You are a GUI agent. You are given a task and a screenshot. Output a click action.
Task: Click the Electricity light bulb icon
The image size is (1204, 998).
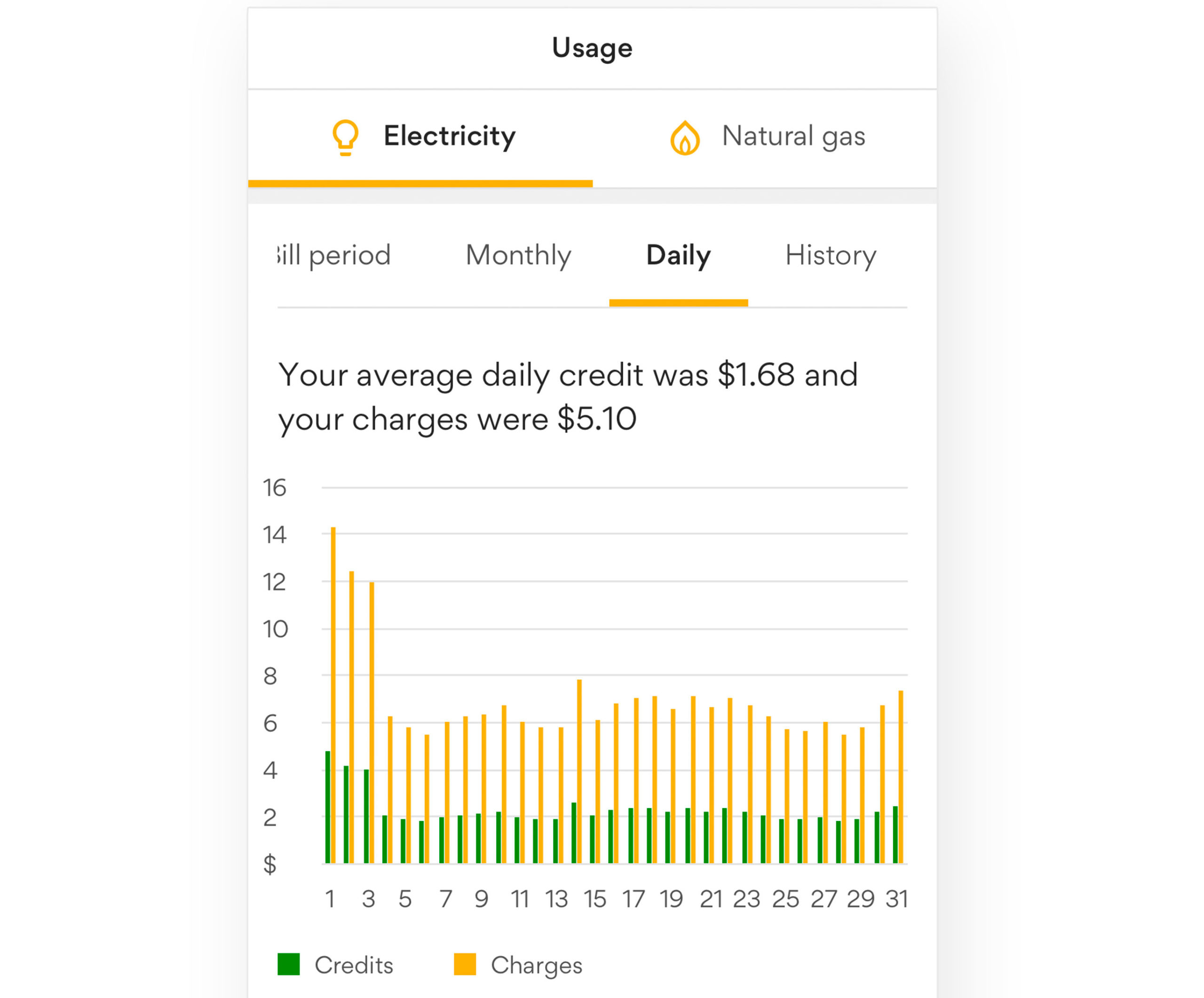(x=345, y=137)
